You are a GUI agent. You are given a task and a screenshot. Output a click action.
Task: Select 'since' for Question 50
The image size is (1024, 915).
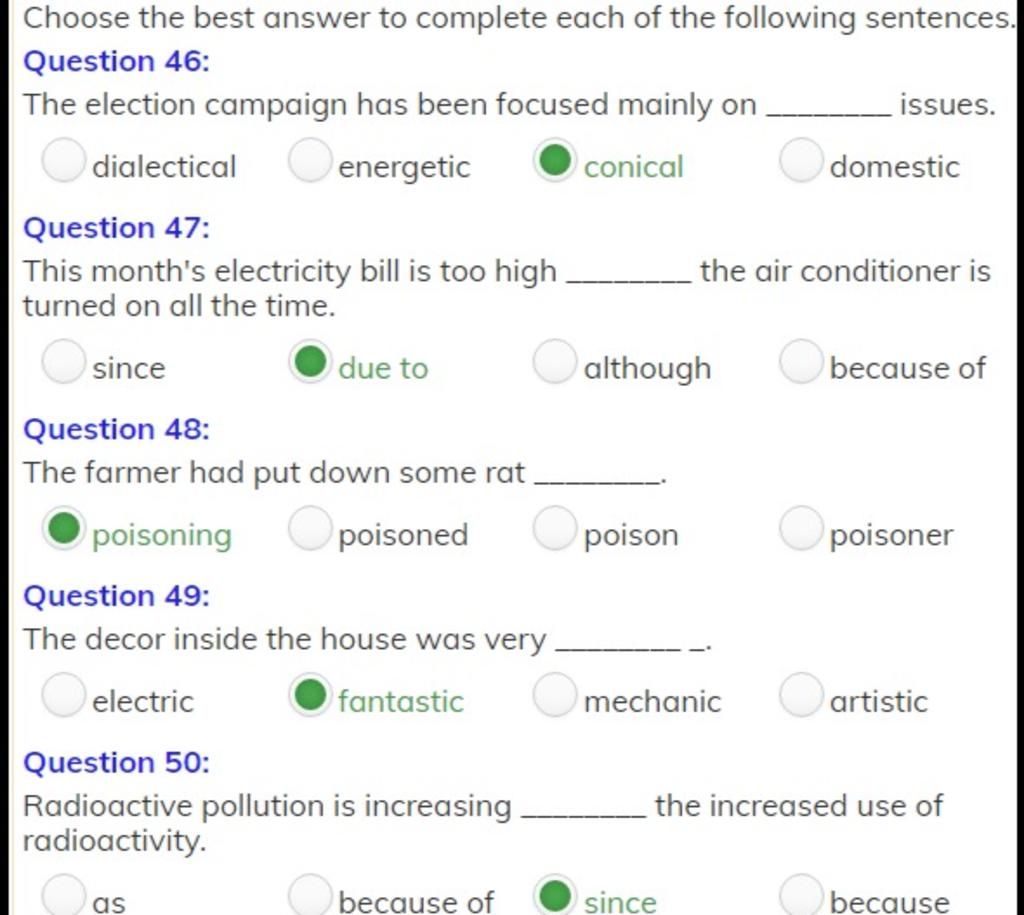555,895
